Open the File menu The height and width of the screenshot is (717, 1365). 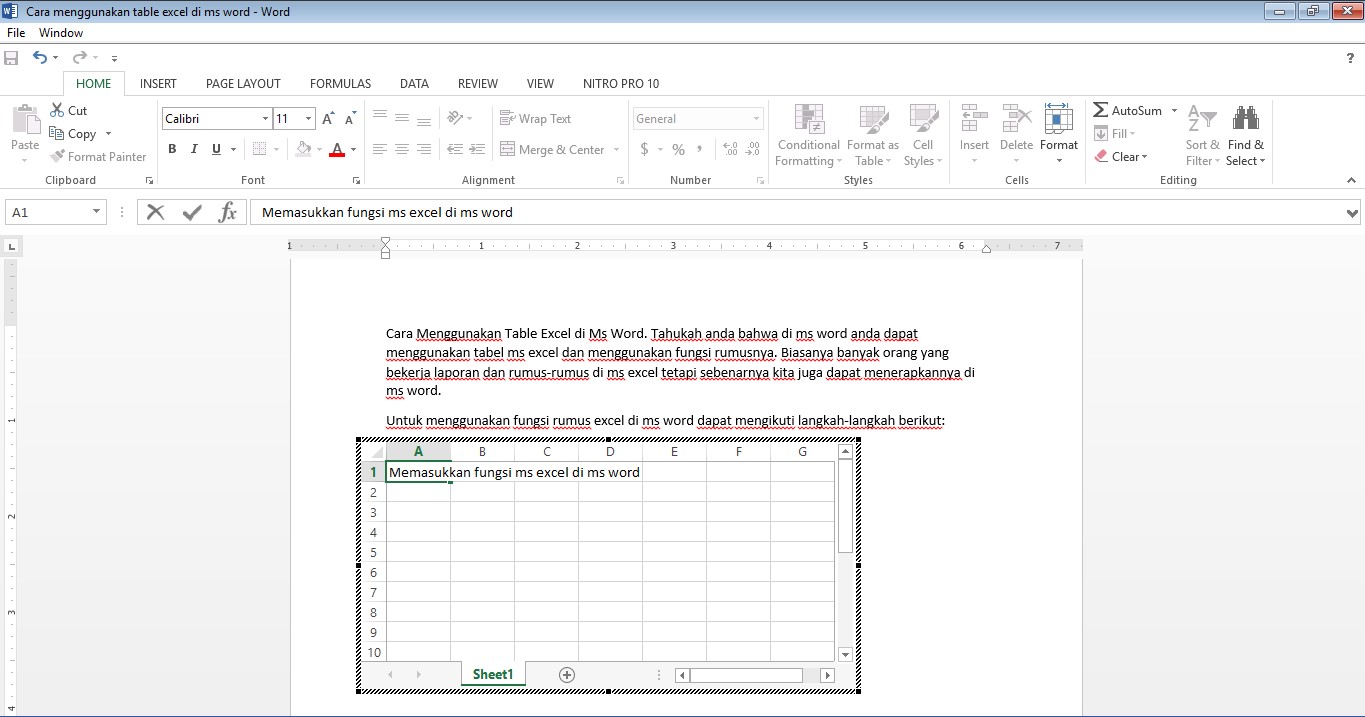[x=16, y=33]
